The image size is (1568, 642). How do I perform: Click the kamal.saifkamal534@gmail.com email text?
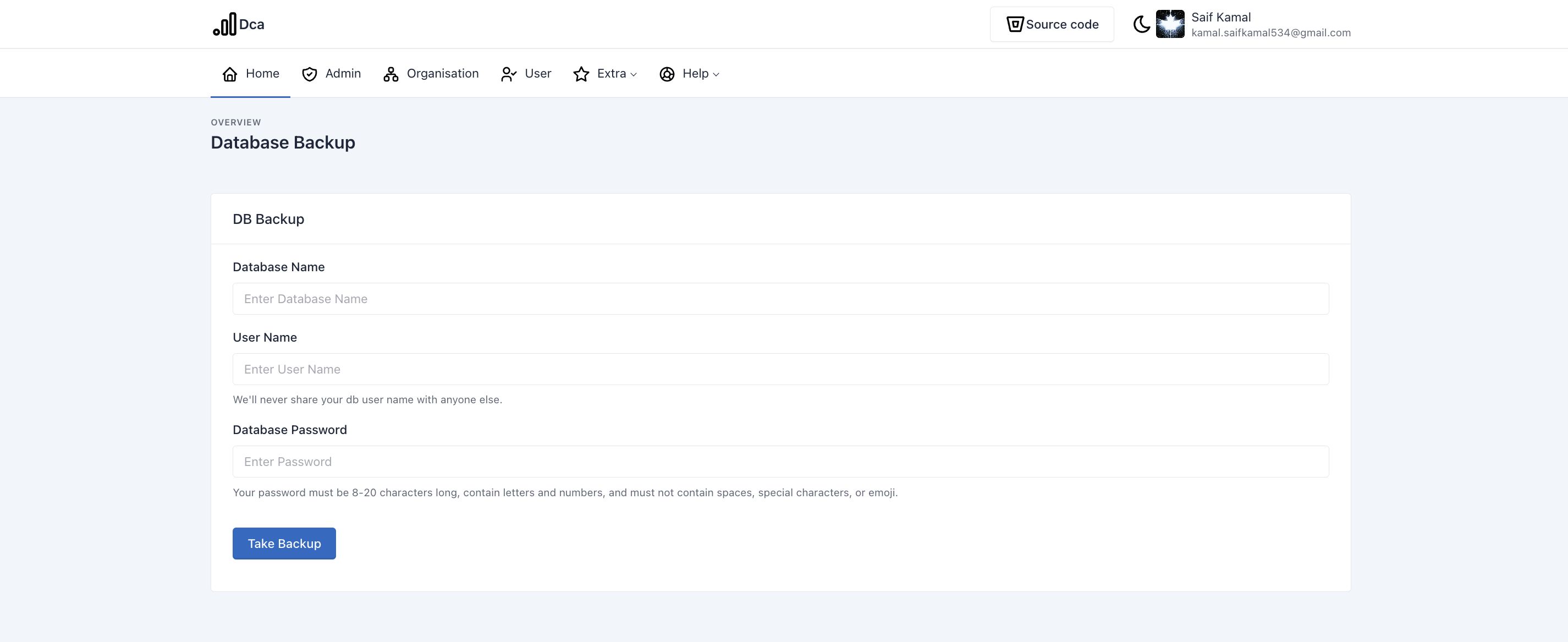click(1271, 33)
